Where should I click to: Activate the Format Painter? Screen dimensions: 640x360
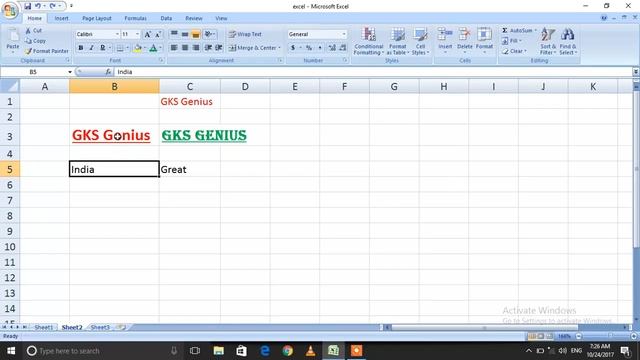[x=47, y=51]
